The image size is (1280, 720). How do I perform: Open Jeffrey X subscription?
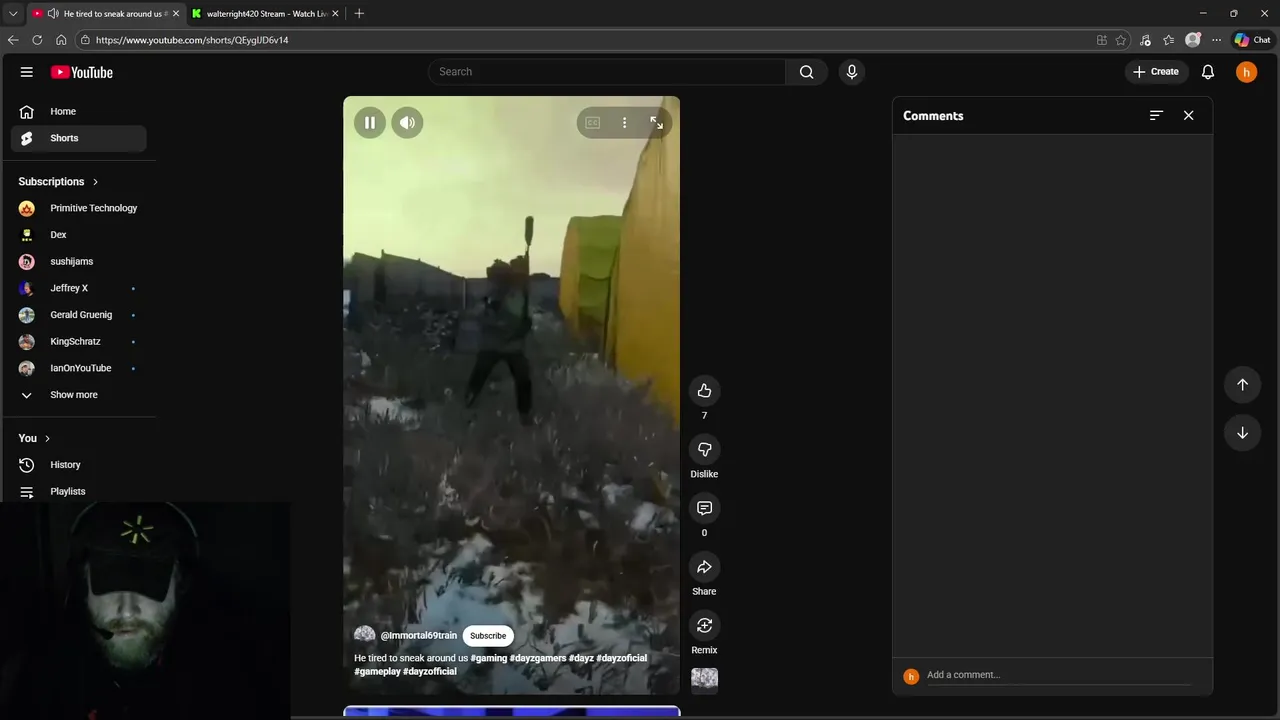(78, 288)
